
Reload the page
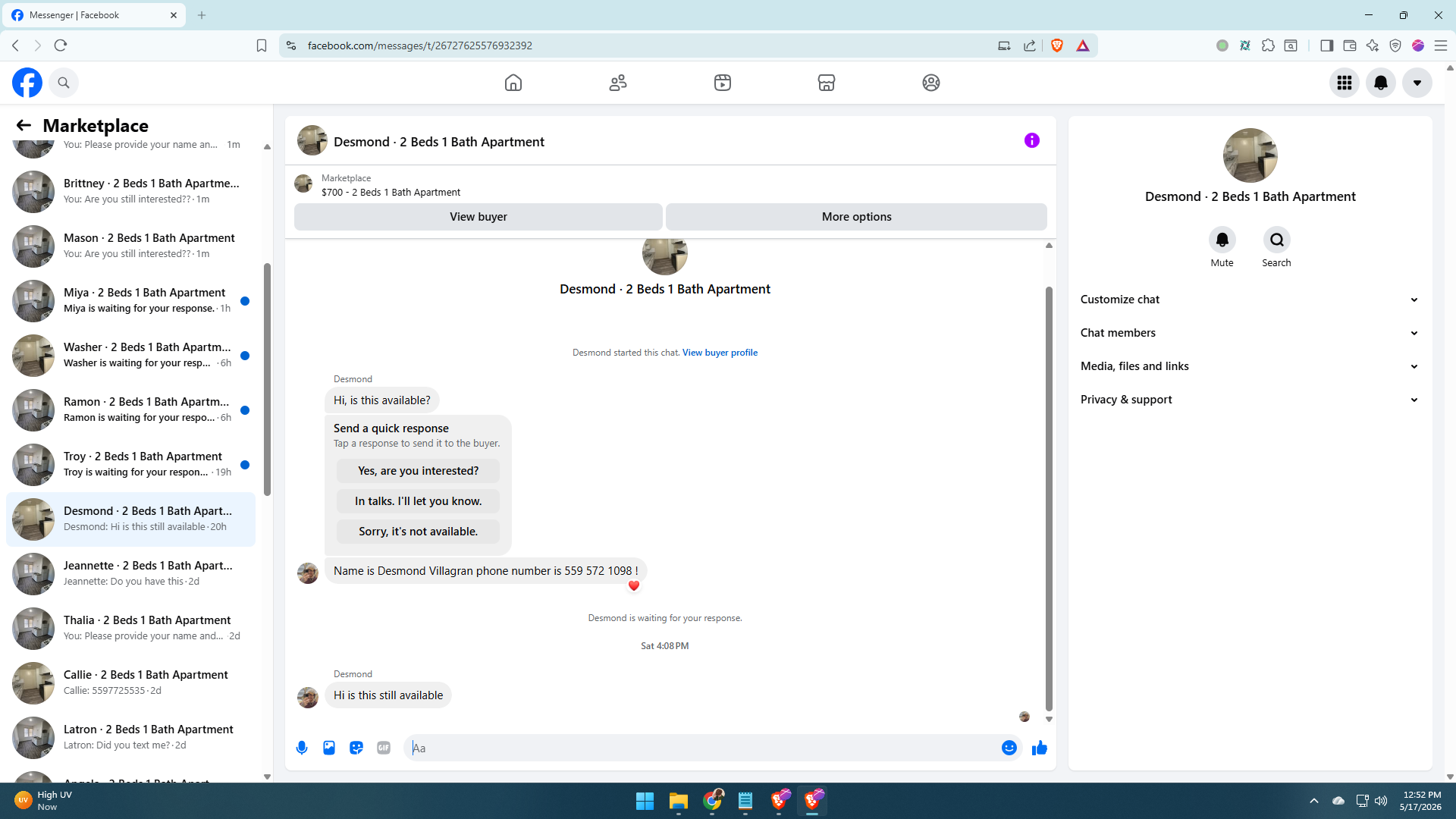point(61,45)
